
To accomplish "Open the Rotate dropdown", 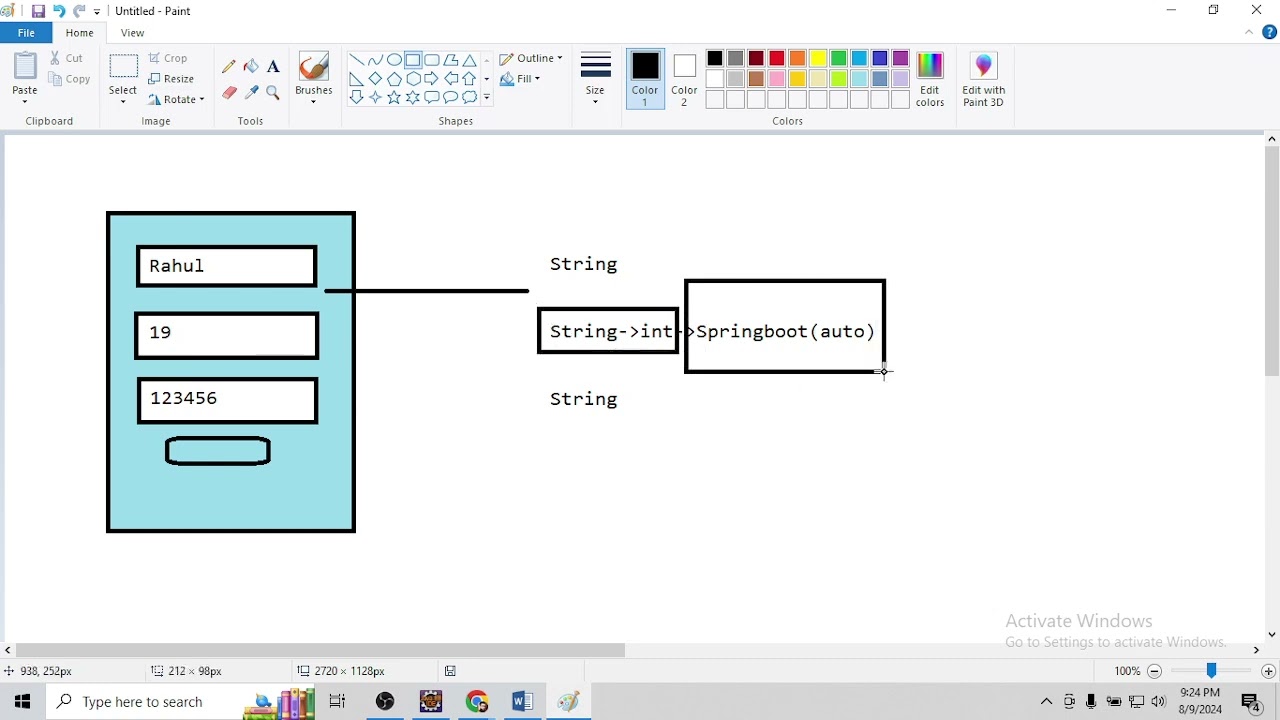I will click(176, 100).
